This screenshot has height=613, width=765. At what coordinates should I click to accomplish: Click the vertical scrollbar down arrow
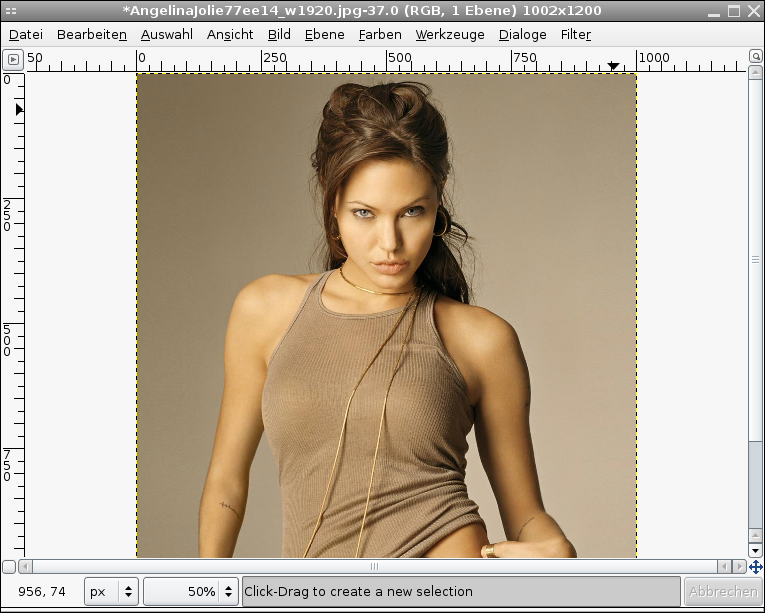click(755, 550)
